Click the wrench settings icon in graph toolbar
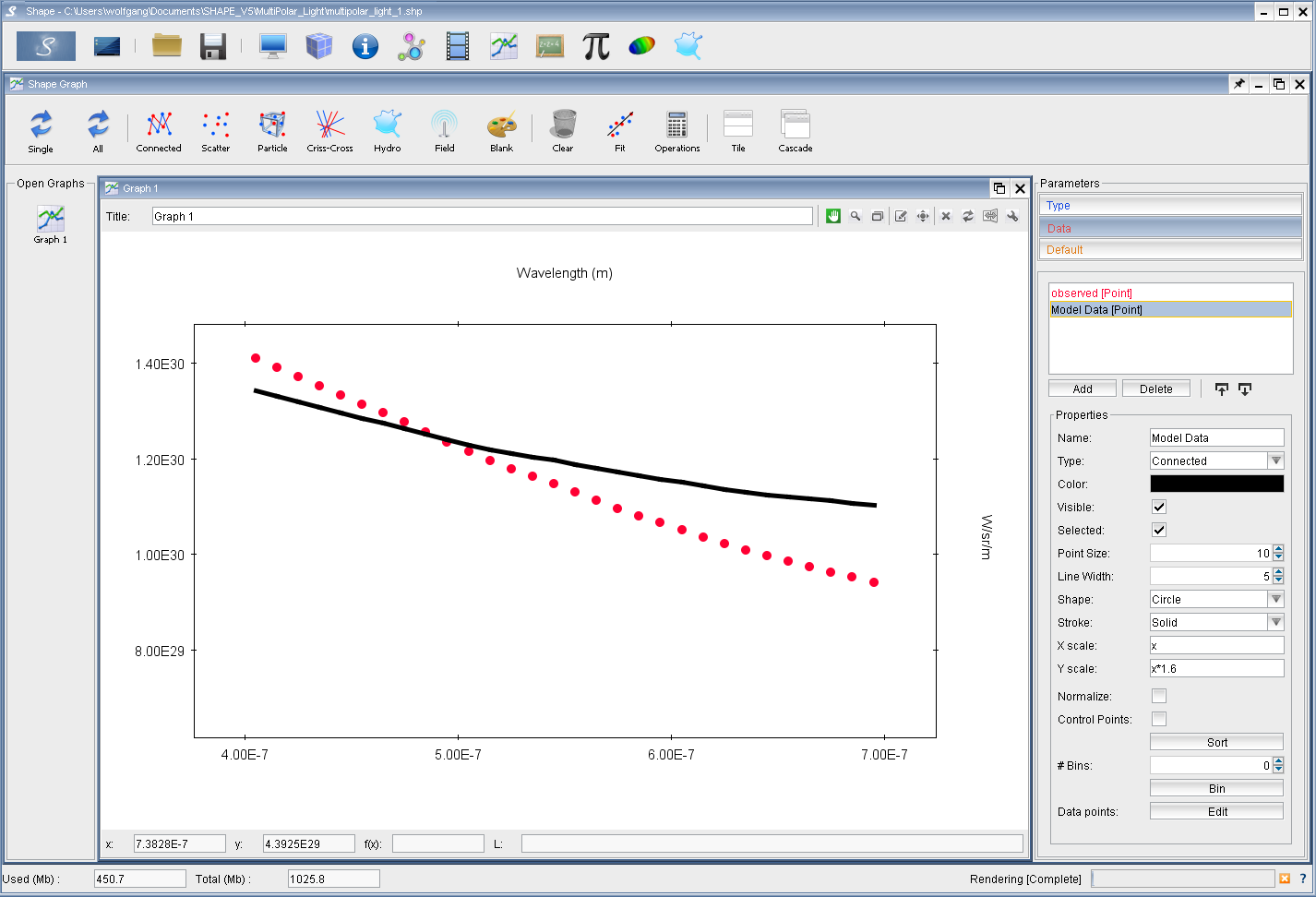The width and height of the screenshot is (1316, 897). [1012, 216]
